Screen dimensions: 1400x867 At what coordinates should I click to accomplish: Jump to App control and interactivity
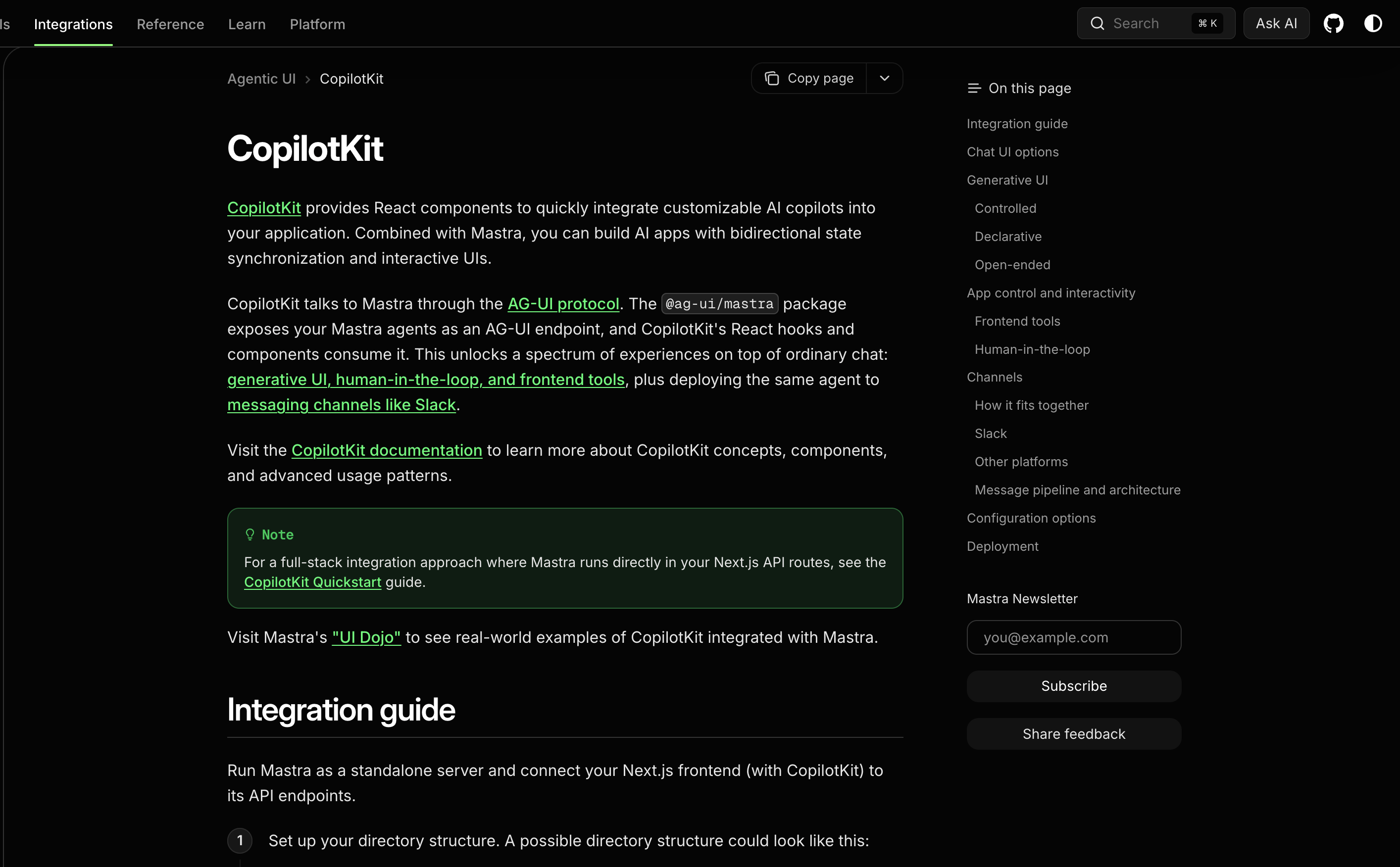pyautogui.click(x=1050, y=293)
